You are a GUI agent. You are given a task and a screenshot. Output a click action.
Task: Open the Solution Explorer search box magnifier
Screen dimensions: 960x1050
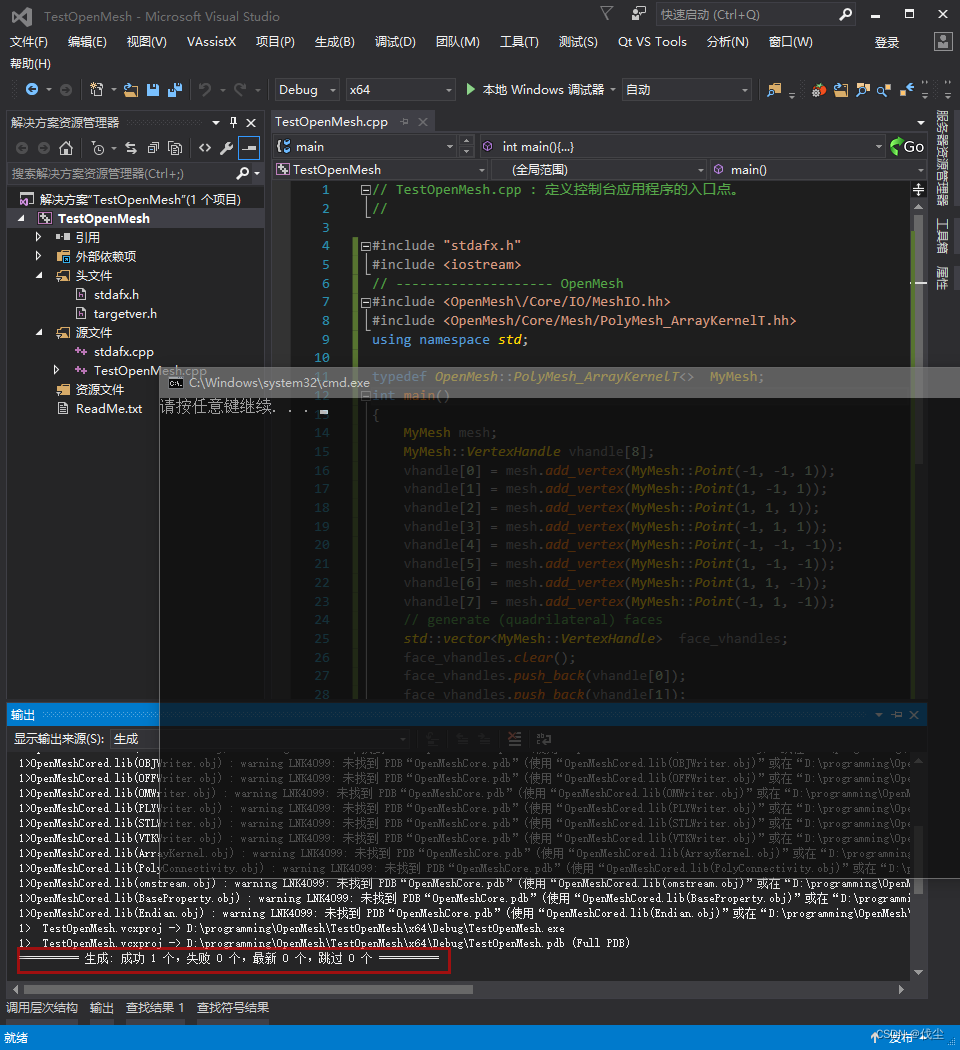(x=245, y=172)
